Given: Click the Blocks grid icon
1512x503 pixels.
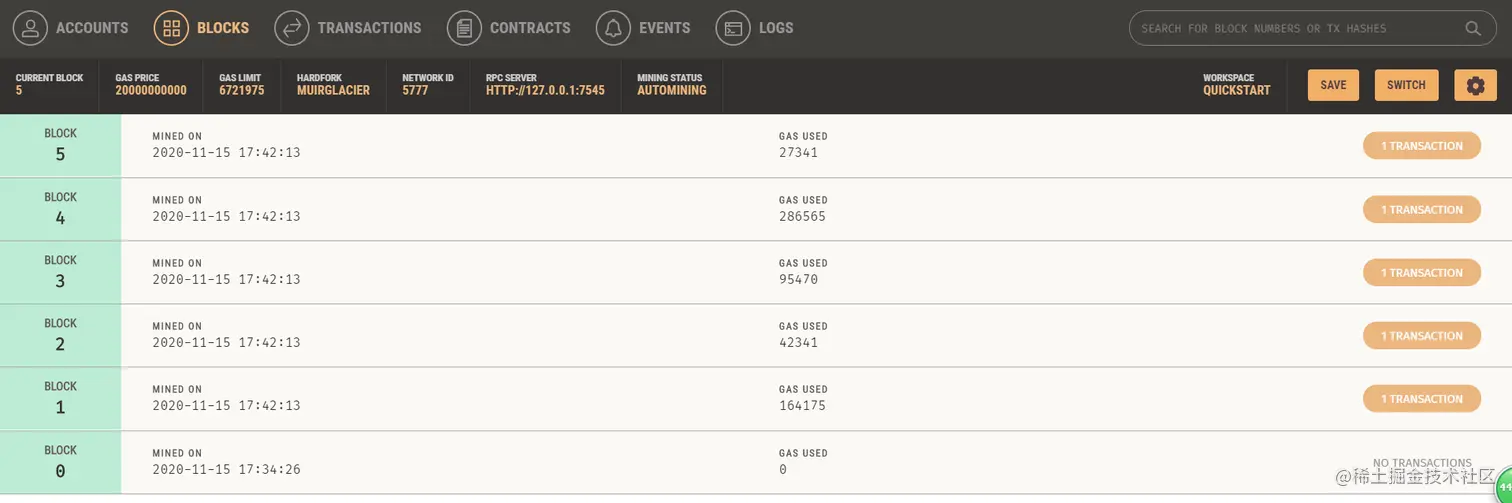Looking at the screenshot, I should pos(171,28).
